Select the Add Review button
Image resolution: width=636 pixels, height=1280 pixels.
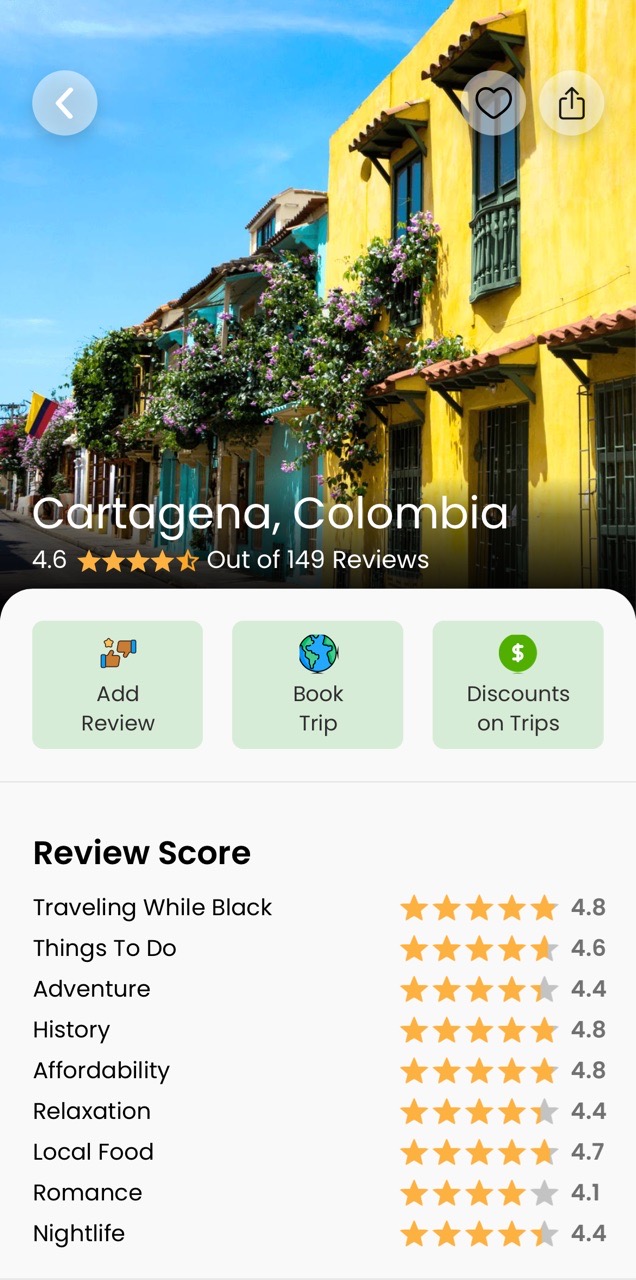(118, 685)
